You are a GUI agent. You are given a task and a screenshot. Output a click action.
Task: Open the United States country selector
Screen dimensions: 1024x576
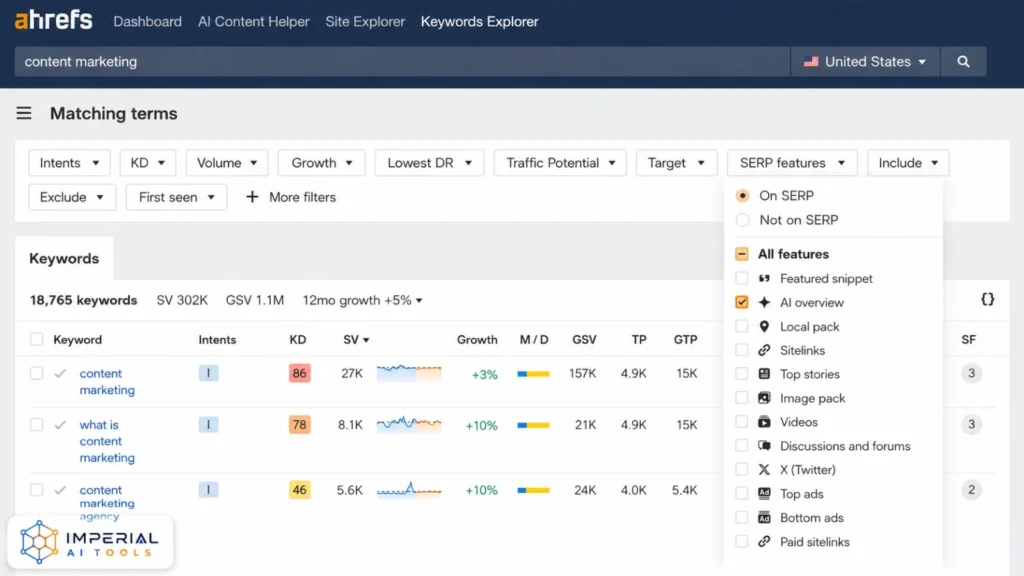(x=865, y=61)
